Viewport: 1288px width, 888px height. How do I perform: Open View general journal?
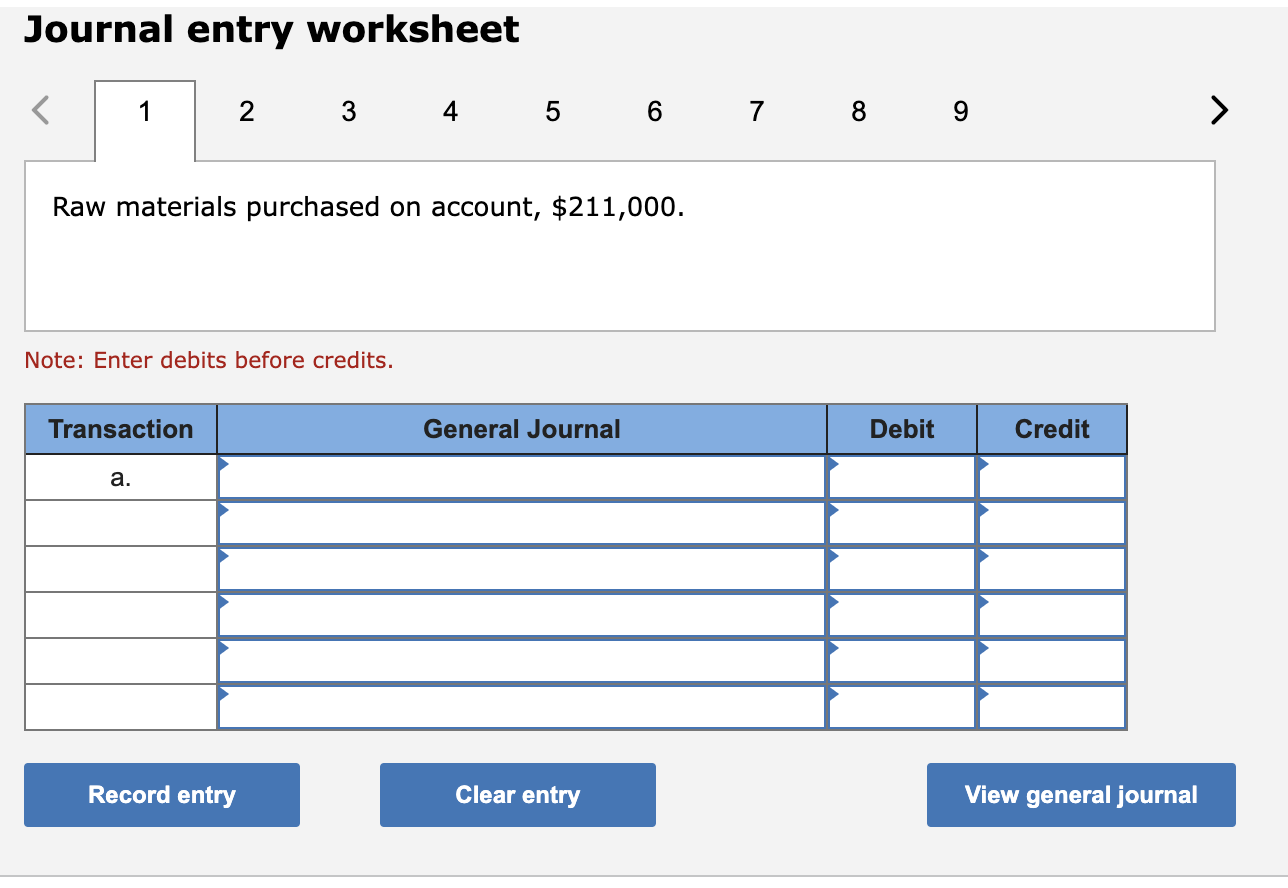1080,795
